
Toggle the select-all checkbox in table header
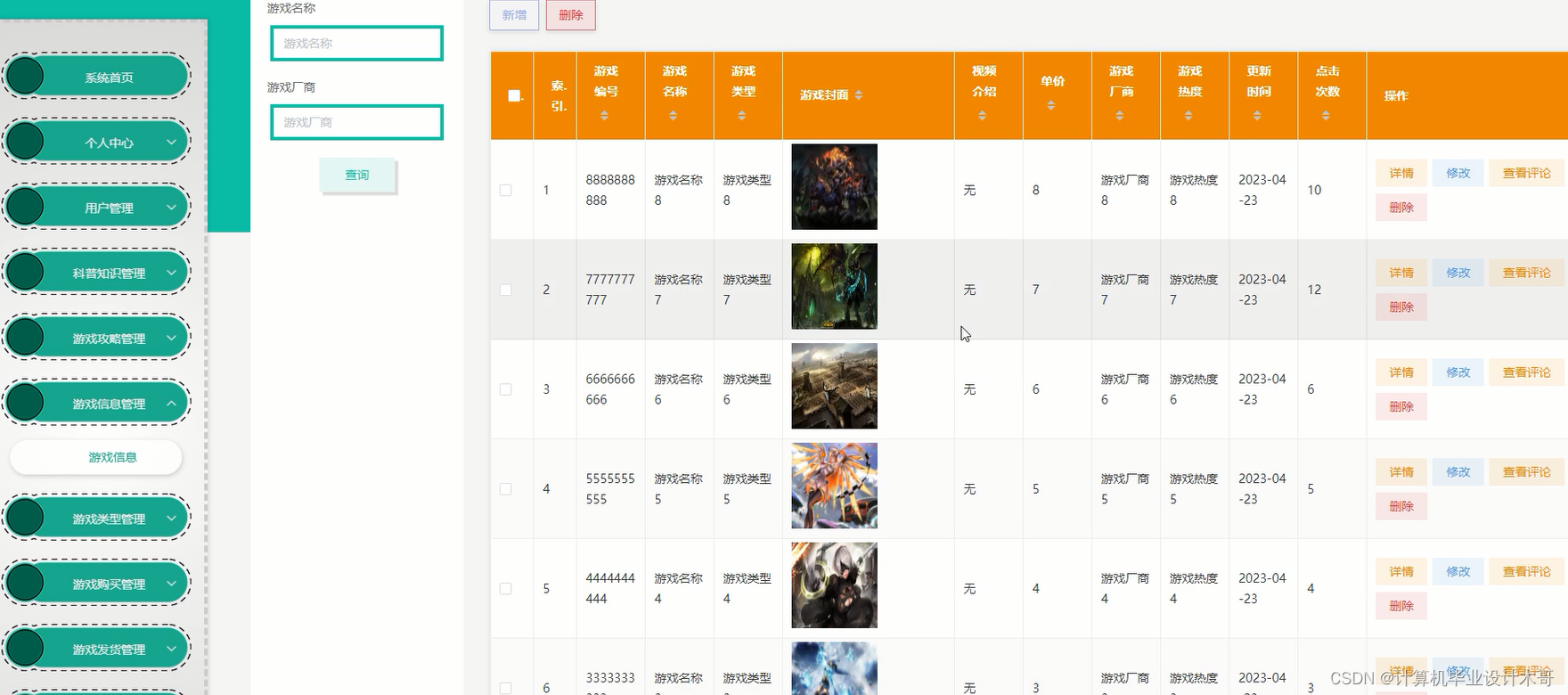click(514, 95)
